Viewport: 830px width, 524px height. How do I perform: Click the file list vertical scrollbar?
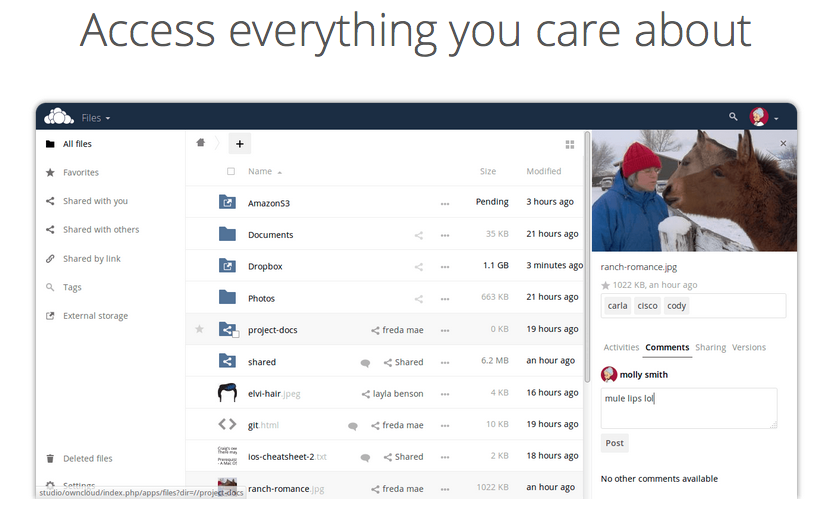click(x=587, y=257)
